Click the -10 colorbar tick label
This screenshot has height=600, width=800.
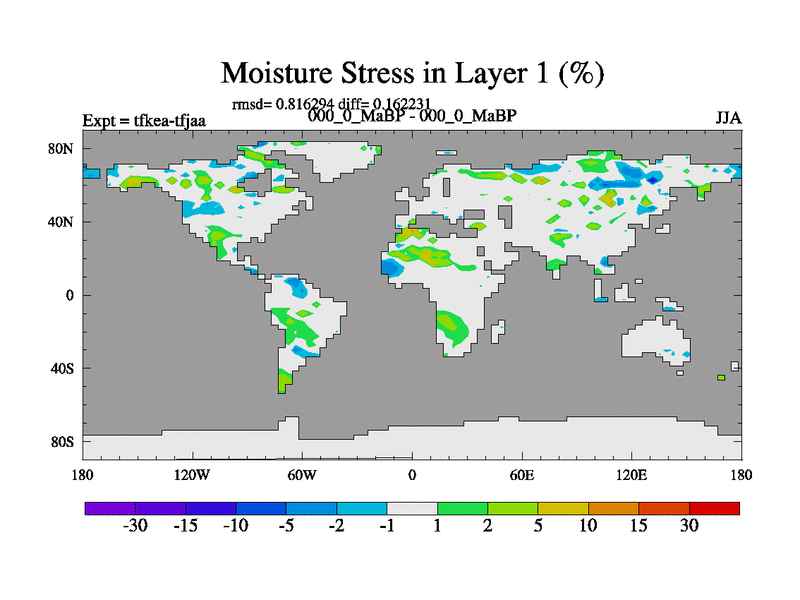(236, 526)
